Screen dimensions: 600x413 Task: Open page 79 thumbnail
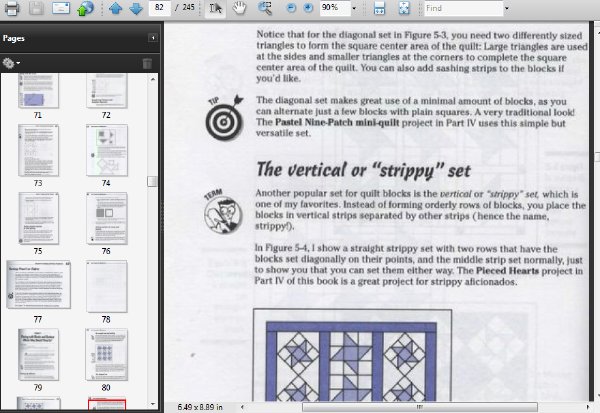click(x=38, y=354)
